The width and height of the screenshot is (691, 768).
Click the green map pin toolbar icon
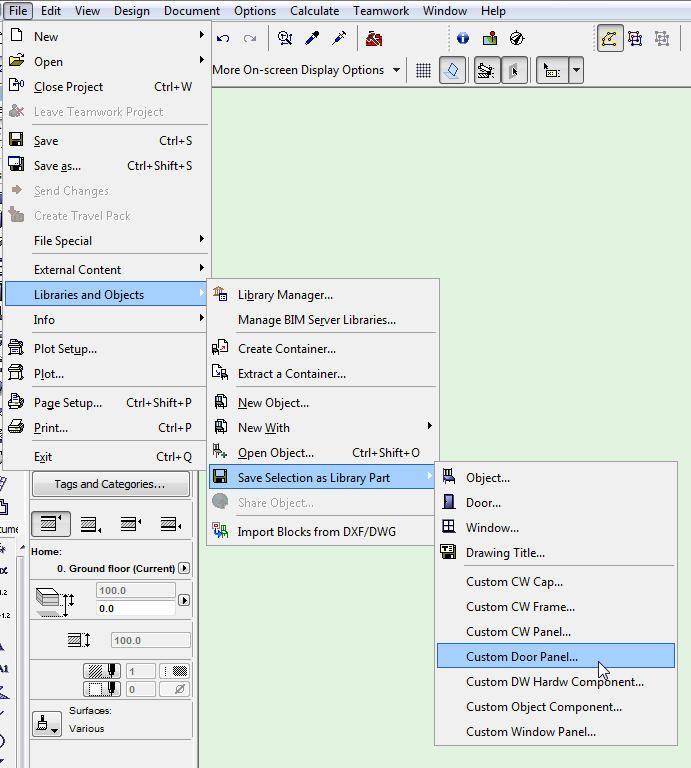click(x=490, y=38)
